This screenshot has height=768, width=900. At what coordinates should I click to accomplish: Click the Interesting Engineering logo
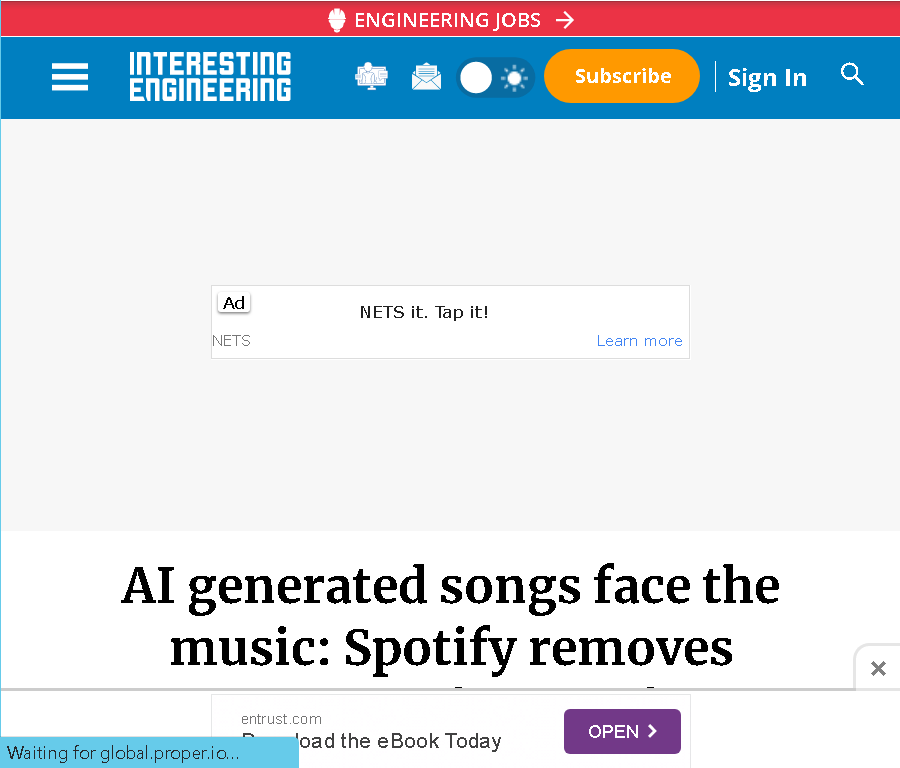click(210, 76)
